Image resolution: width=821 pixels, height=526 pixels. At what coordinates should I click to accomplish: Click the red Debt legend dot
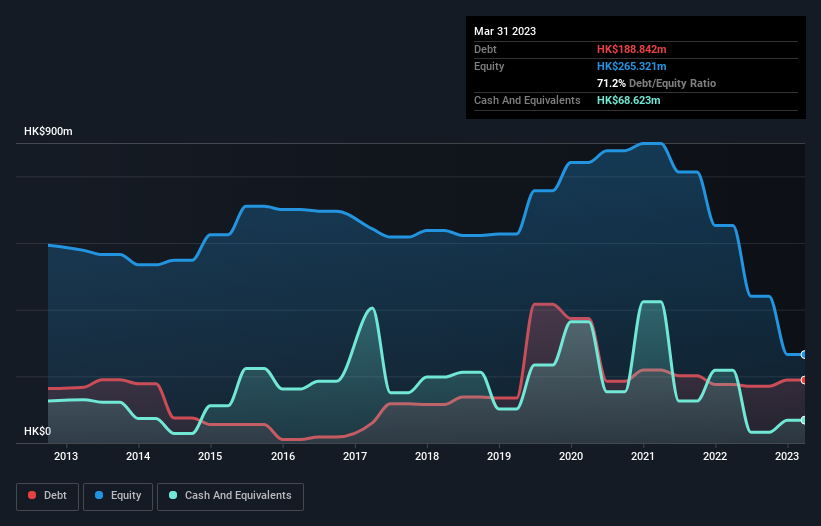pyautogui.click(x=32, y=495)
